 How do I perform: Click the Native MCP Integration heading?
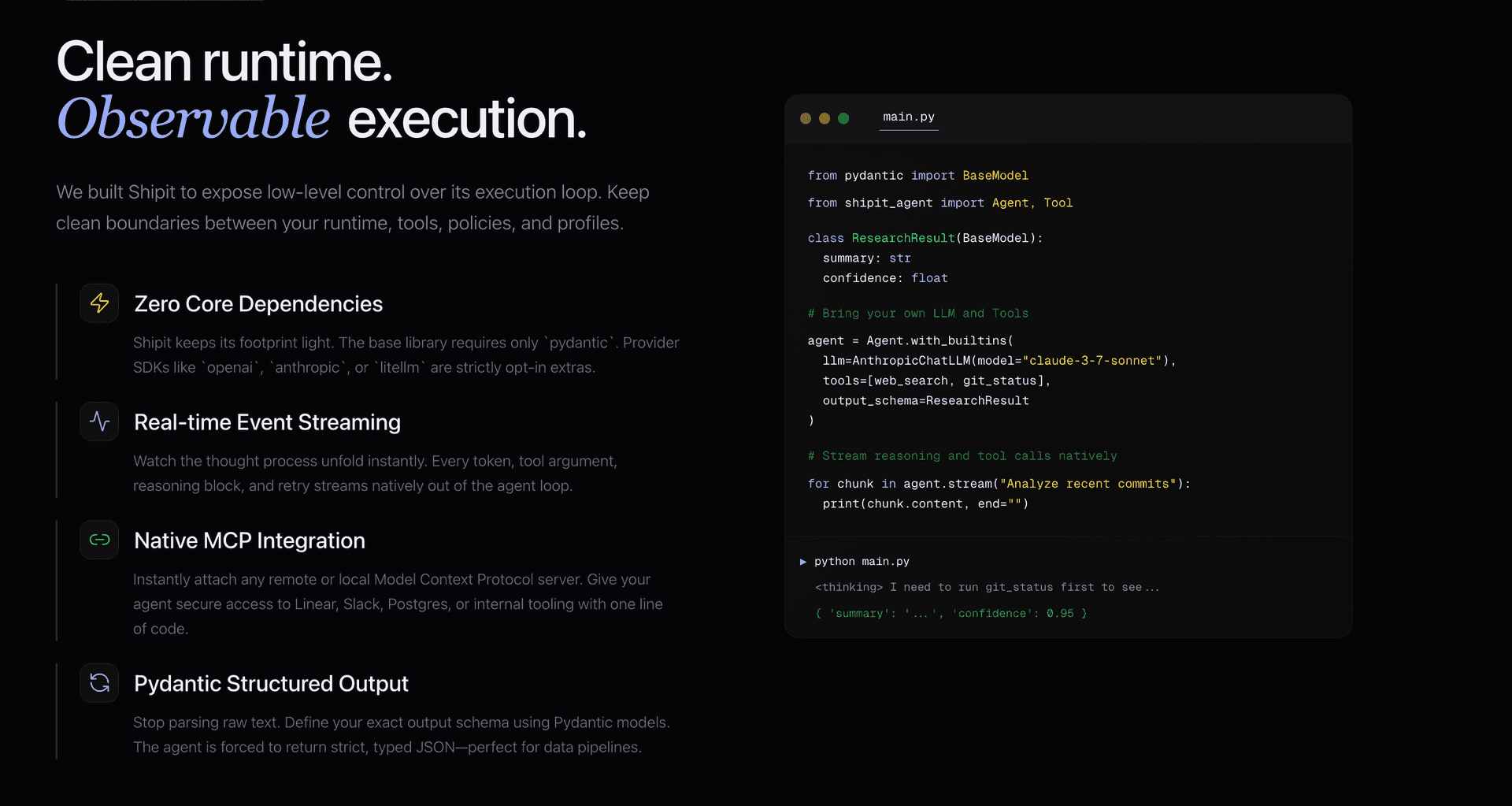coord(250,540)
